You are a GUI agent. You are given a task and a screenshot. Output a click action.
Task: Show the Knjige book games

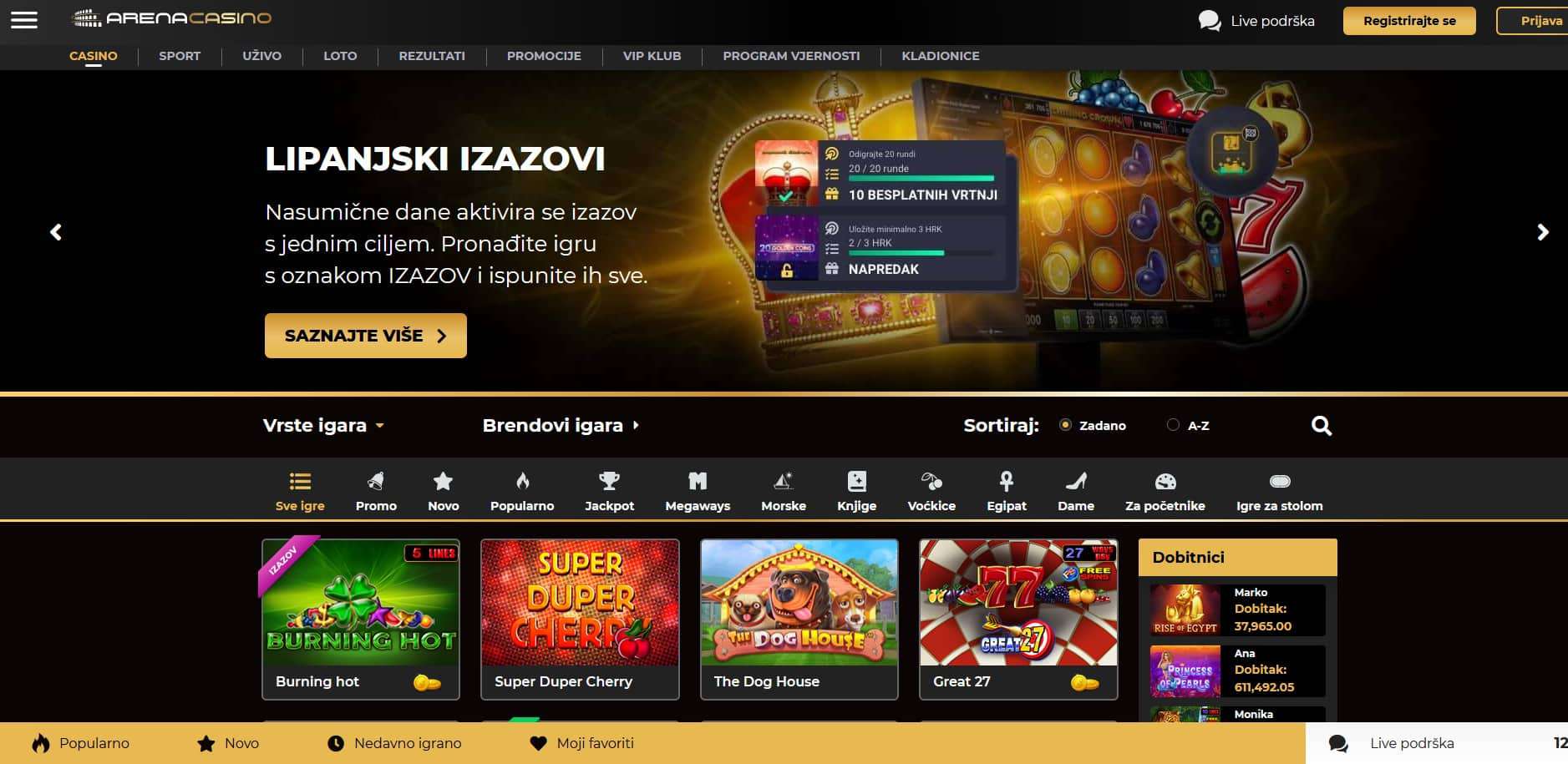[x=857, y=492]
